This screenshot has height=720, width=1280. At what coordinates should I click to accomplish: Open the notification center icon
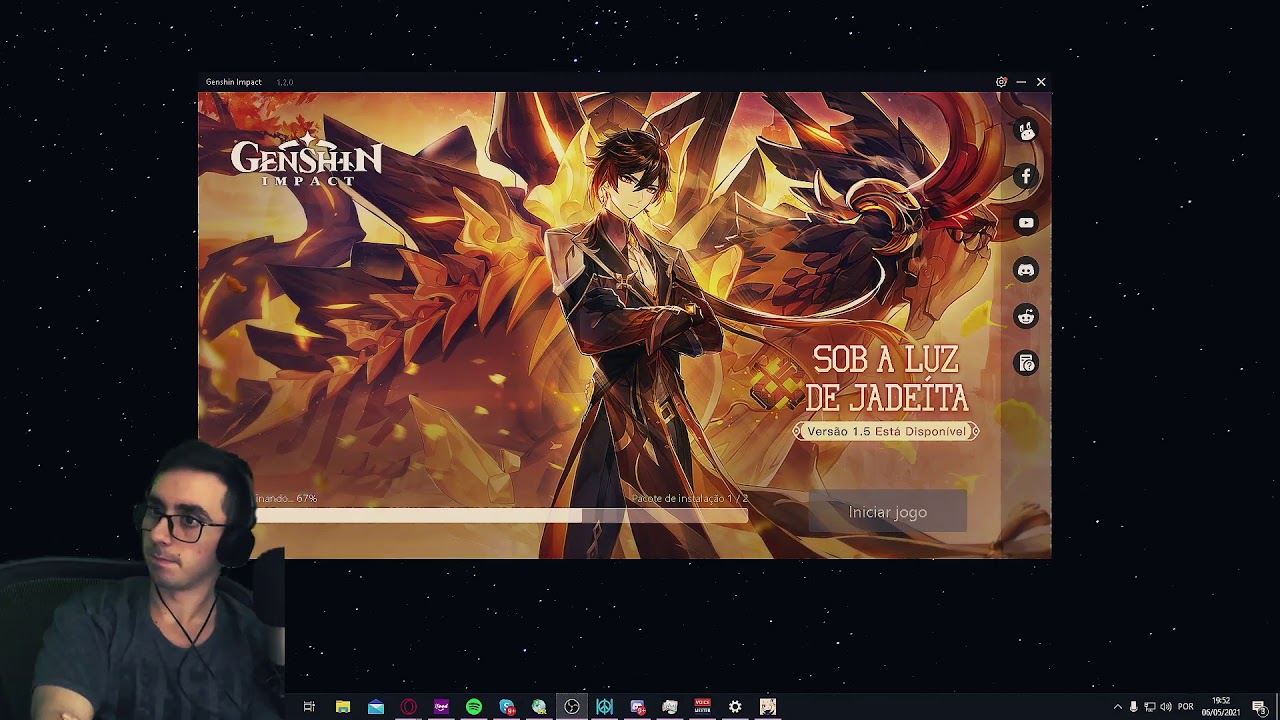(1259, 707)
